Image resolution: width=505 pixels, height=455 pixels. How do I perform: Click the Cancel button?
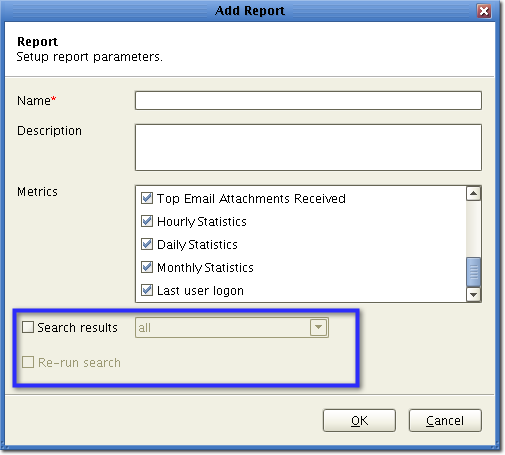[x=445, y=421]
